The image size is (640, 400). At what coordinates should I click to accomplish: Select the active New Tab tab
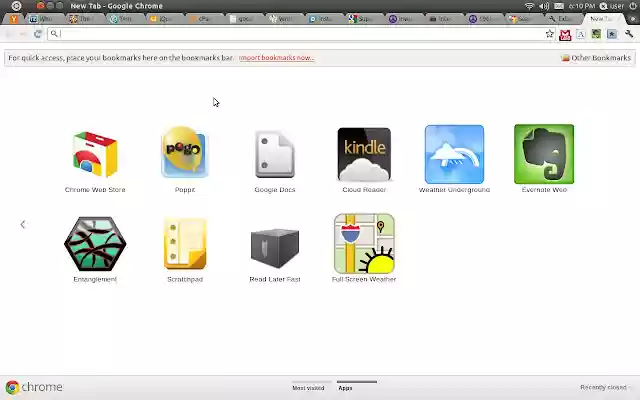602,19
